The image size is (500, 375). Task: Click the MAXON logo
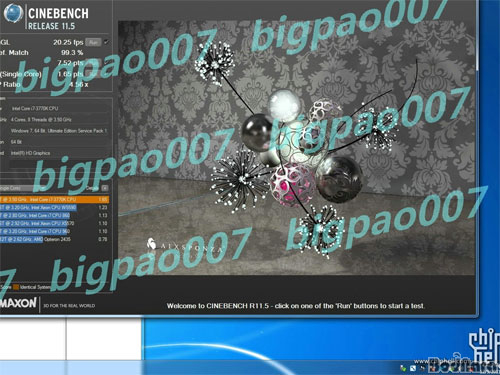[18, 303]
